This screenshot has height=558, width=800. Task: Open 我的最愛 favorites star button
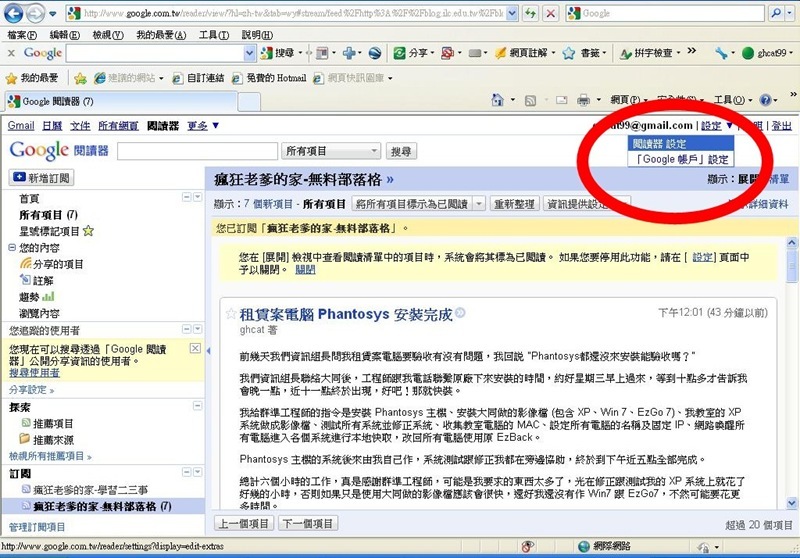click(32, 78)
